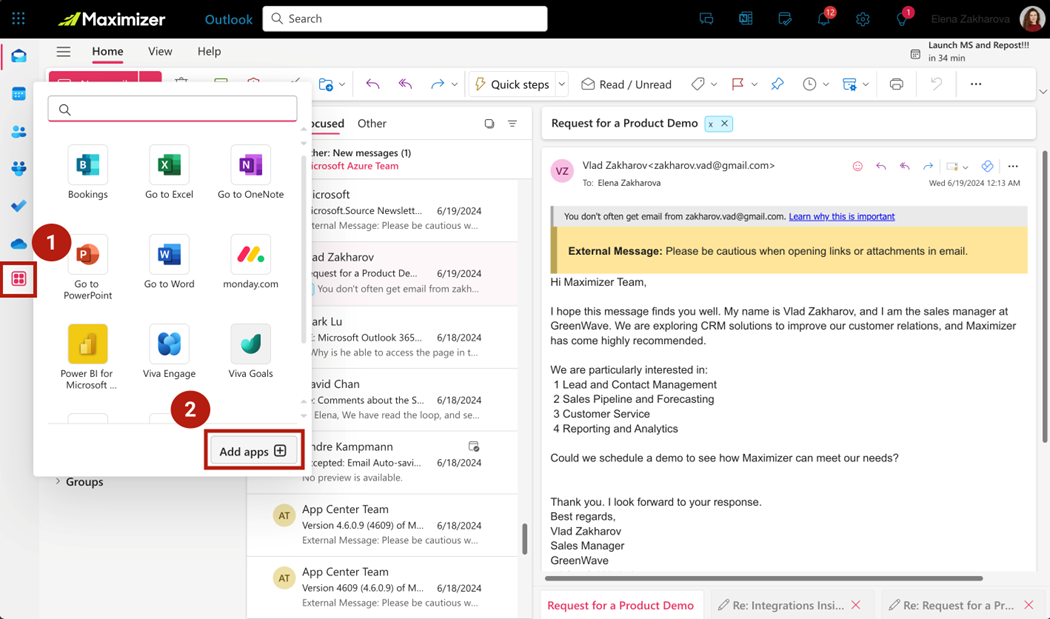Open the More apps grid sidebar icon

tap(19, 279)
